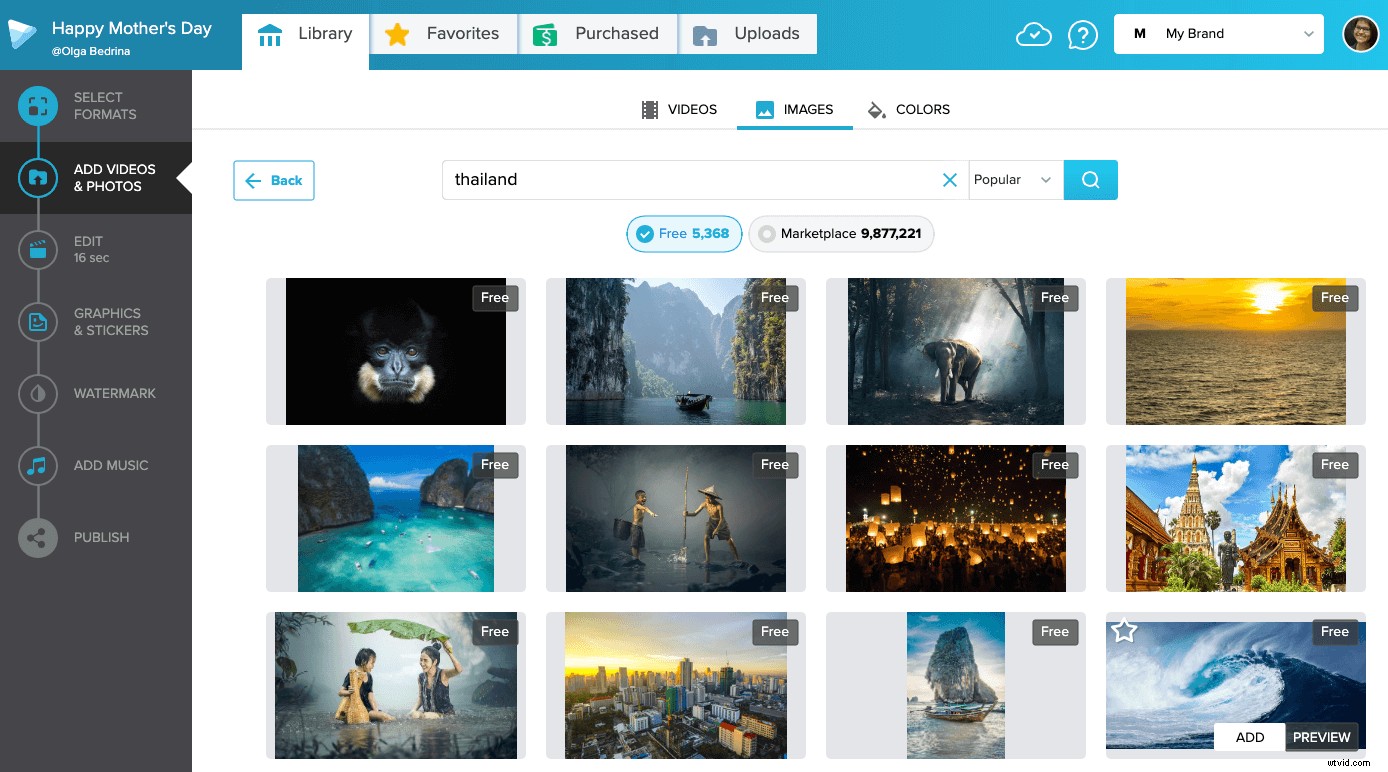Open Graphics & Stickers panel
Screen dimensions: 1388x772
point(97,321)
